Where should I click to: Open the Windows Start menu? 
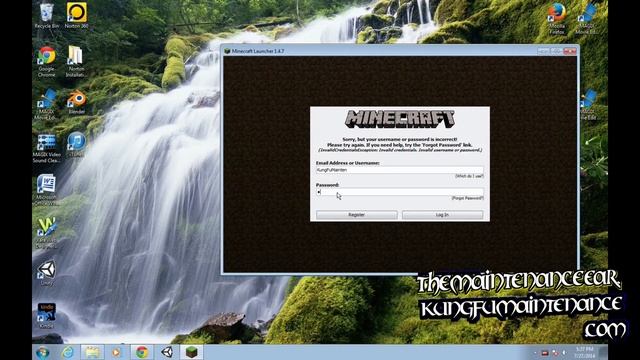tap(42, 352)
